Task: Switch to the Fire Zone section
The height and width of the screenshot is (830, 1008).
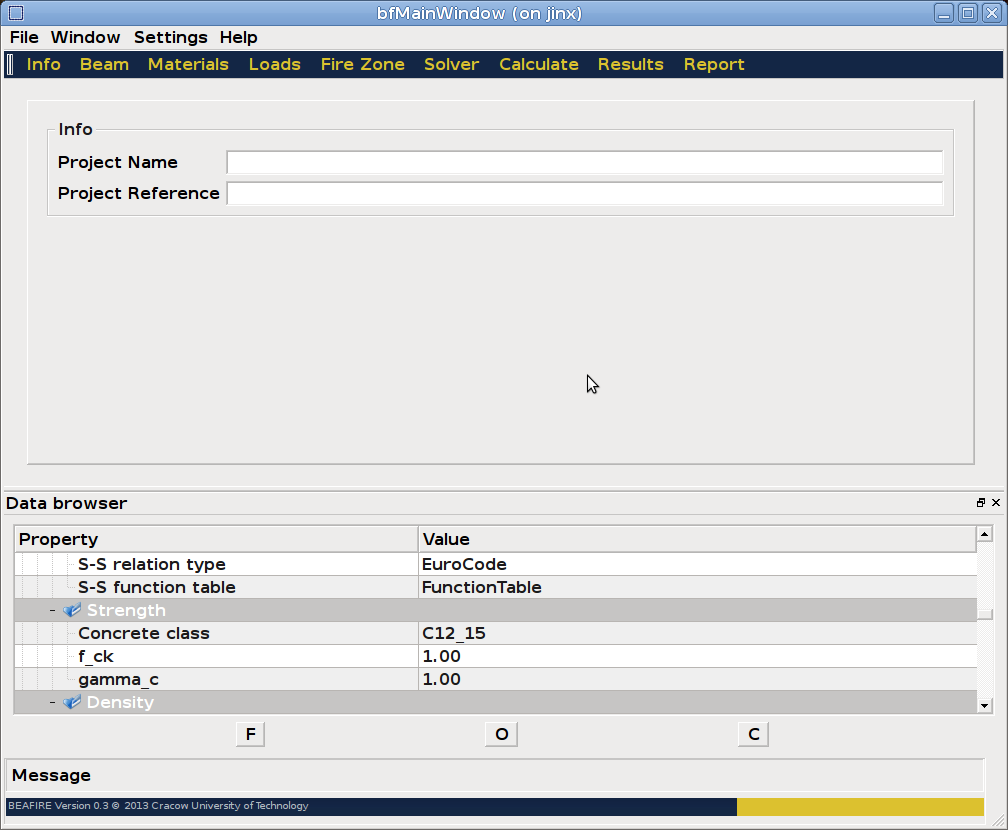Action: [x=362, y=64]
